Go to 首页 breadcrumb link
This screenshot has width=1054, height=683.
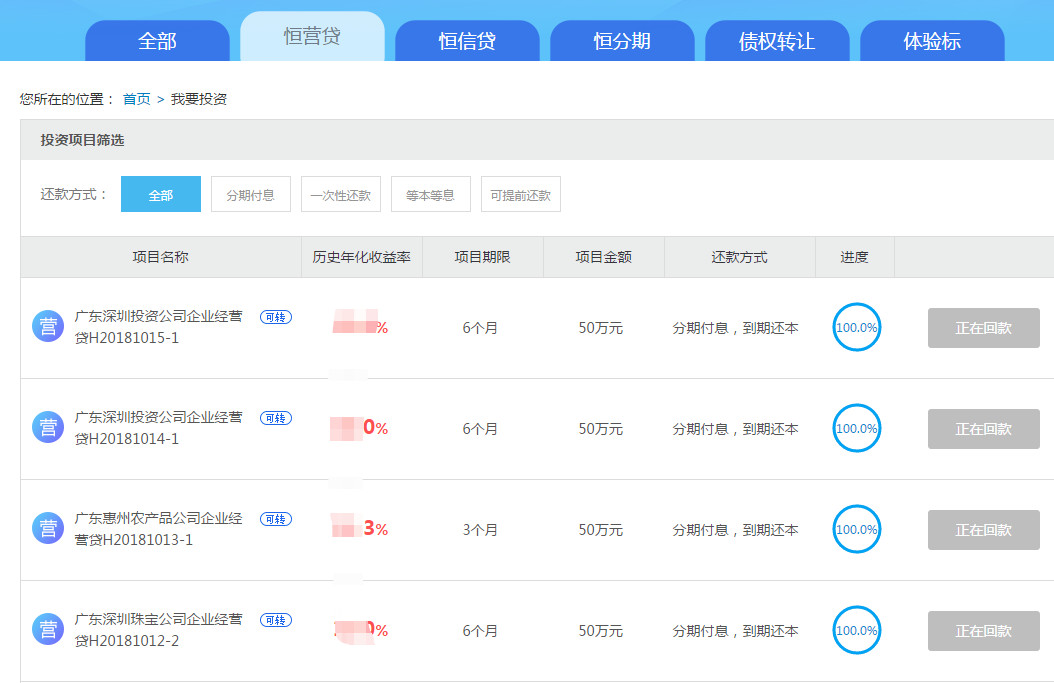click(x=136, y=99)
